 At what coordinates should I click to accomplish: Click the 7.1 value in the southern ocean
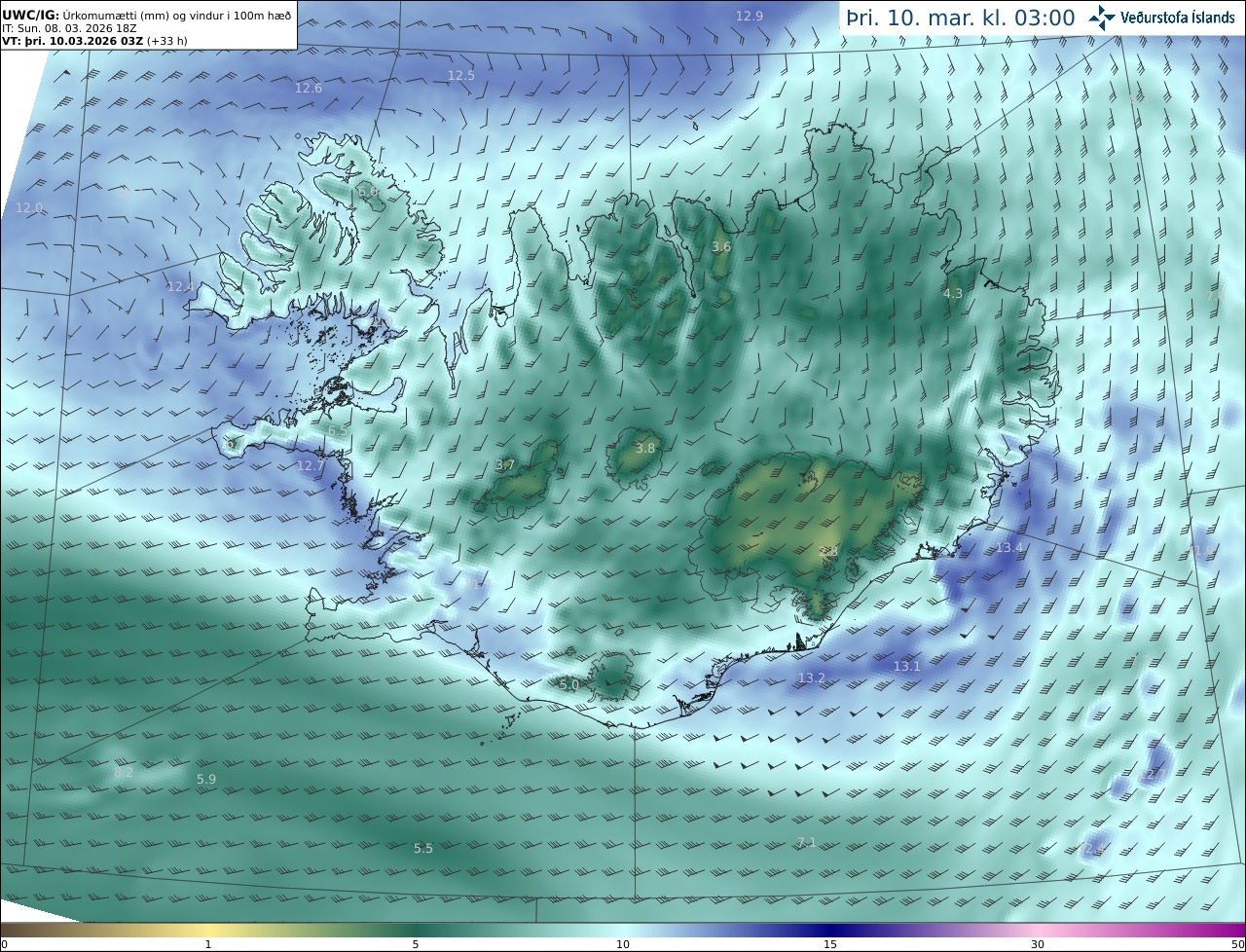[x=806, y=842]
